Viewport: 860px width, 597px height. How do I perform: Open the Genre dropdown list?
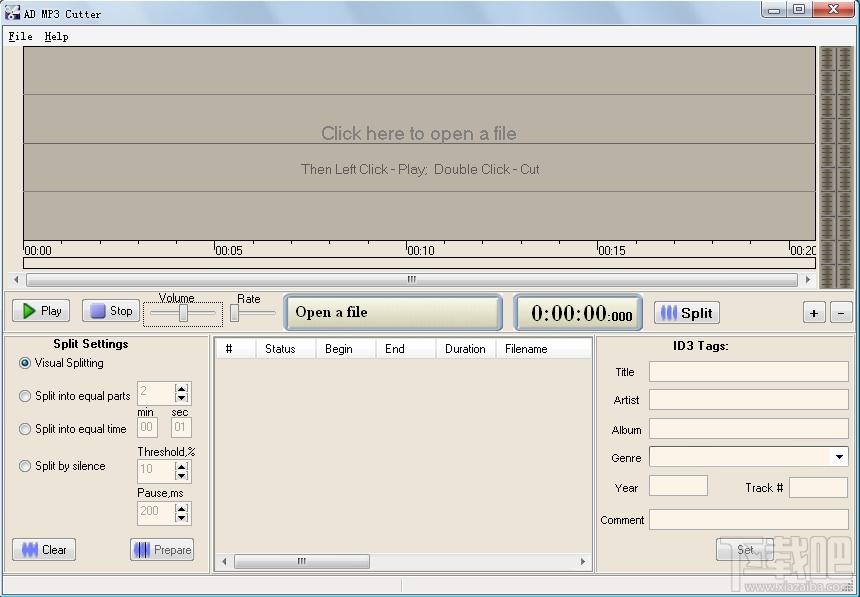tap(839, 457)
